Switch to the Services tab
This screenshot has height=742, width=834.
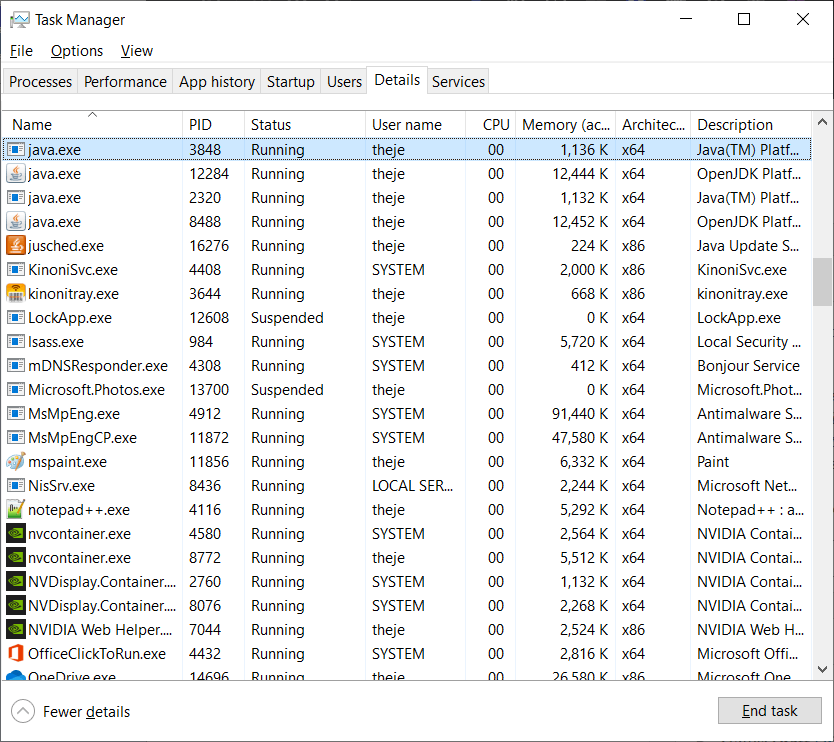(458, 82)
